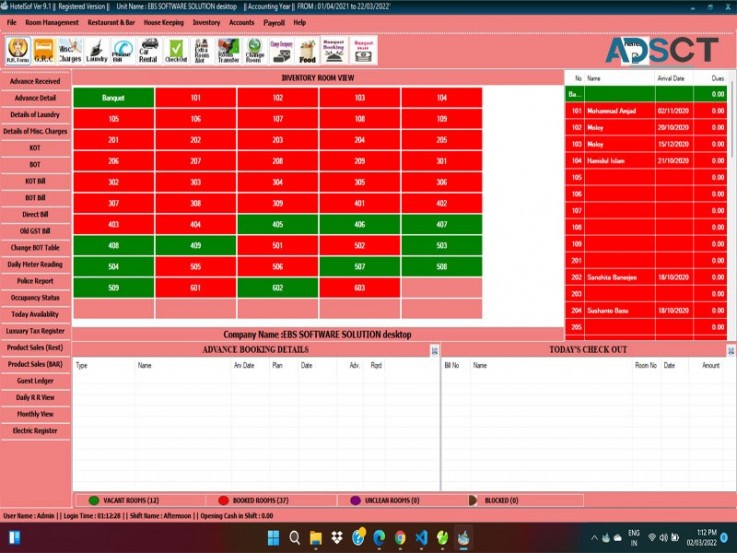Screen dimensions: 737x553
Task: Click the CheckOut toolbar icon
Action: (176, 50)
